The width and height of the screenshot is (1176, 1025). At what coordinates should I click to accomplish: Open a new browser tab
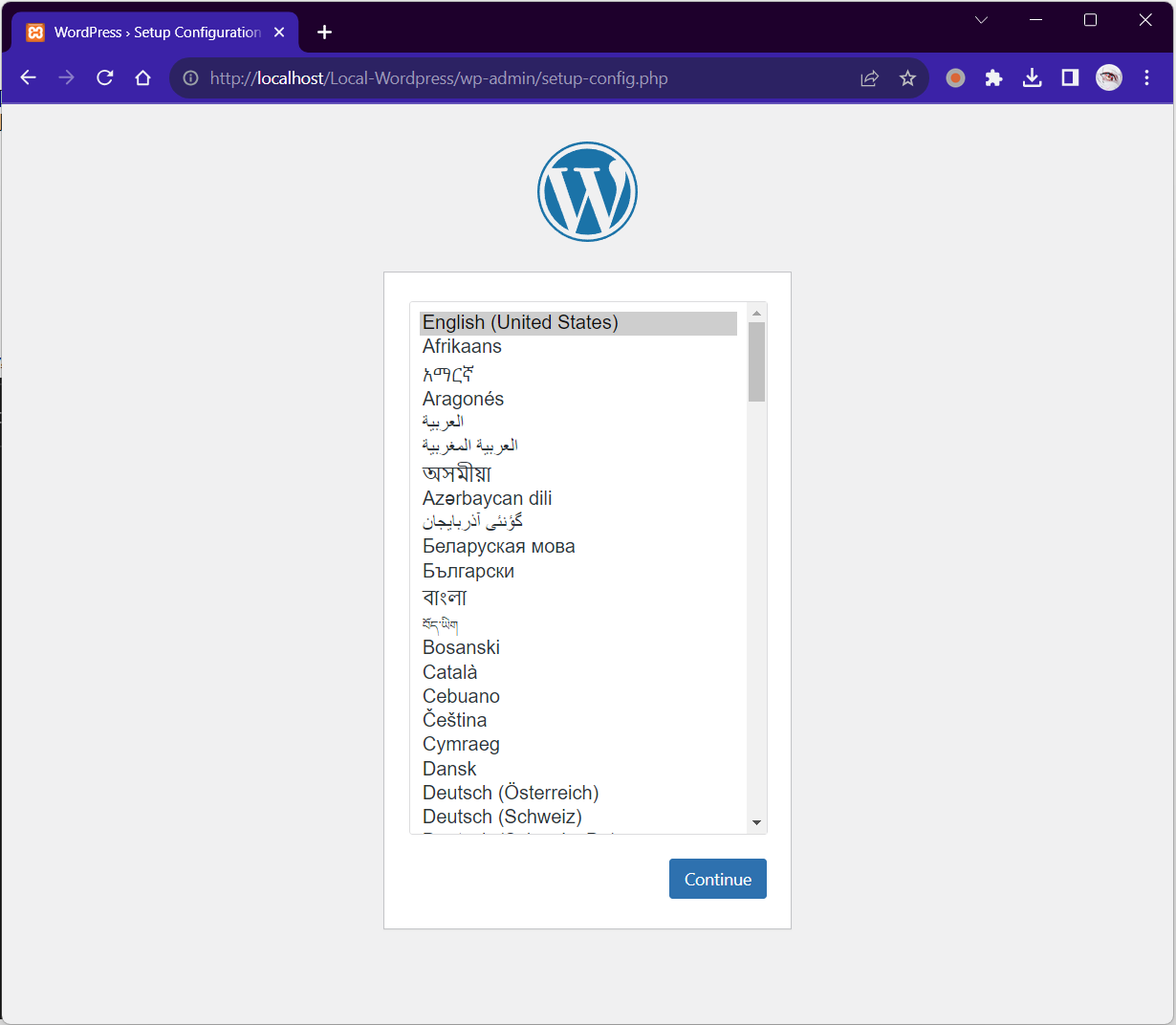pyautogui.click(x=325, y=33)
